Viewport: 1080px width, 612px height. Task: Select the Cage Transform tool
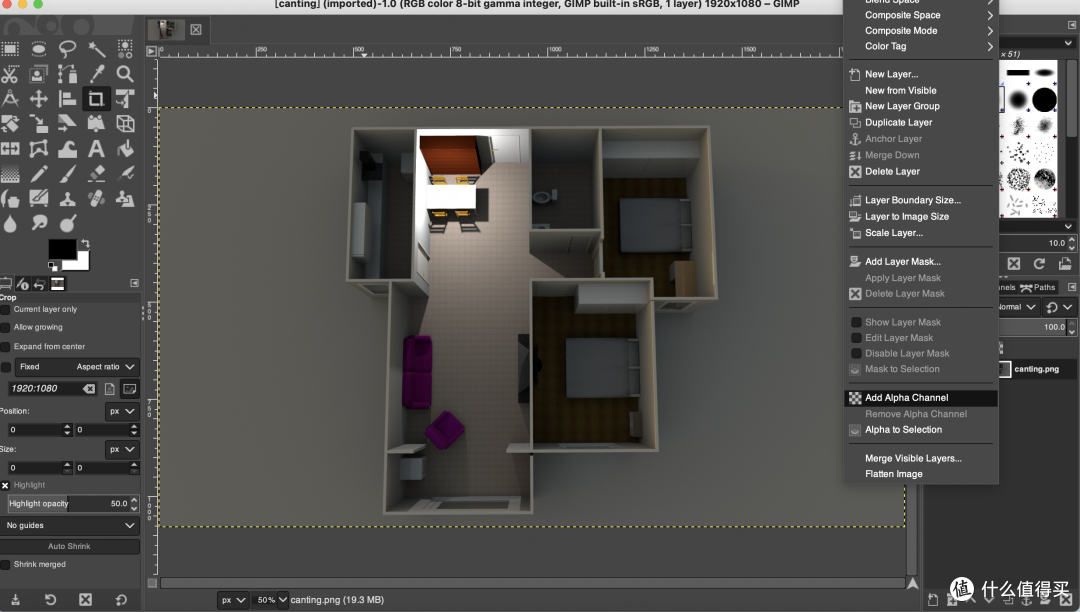(x=39, y=149)
